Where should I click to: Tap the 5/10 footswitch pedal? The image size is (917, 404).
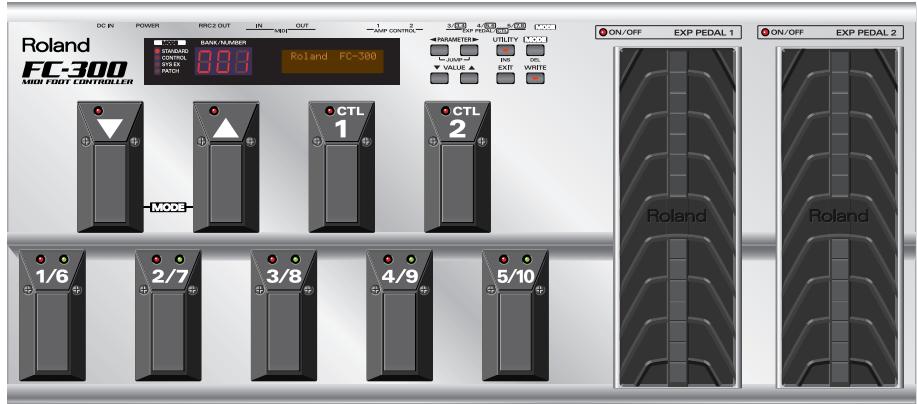(x=515, y=315)
